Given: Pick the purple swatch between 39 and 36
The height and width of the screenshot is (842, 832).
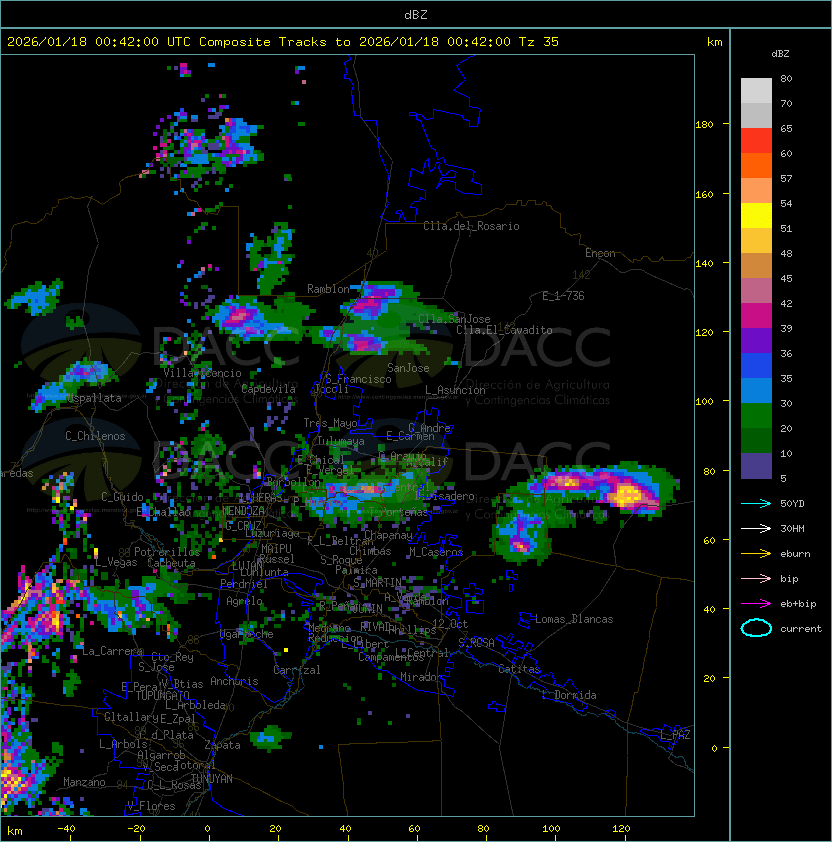Looking at the screenshot, I should tap(756, 340).
